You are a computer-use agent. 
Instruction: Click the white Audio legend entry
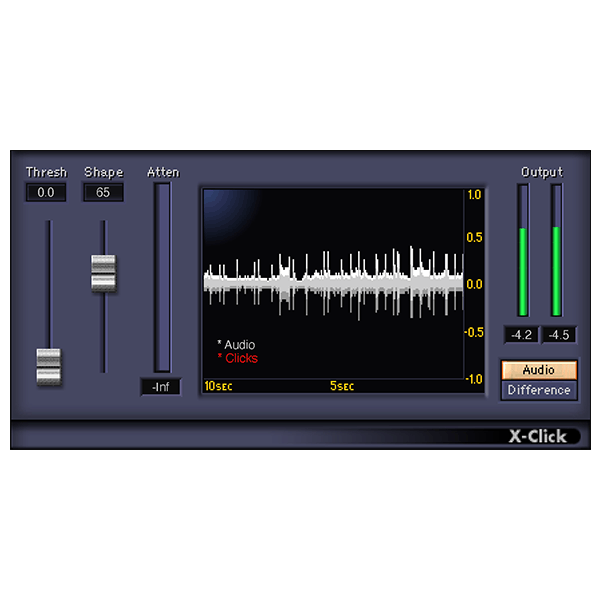pos(238,345)
